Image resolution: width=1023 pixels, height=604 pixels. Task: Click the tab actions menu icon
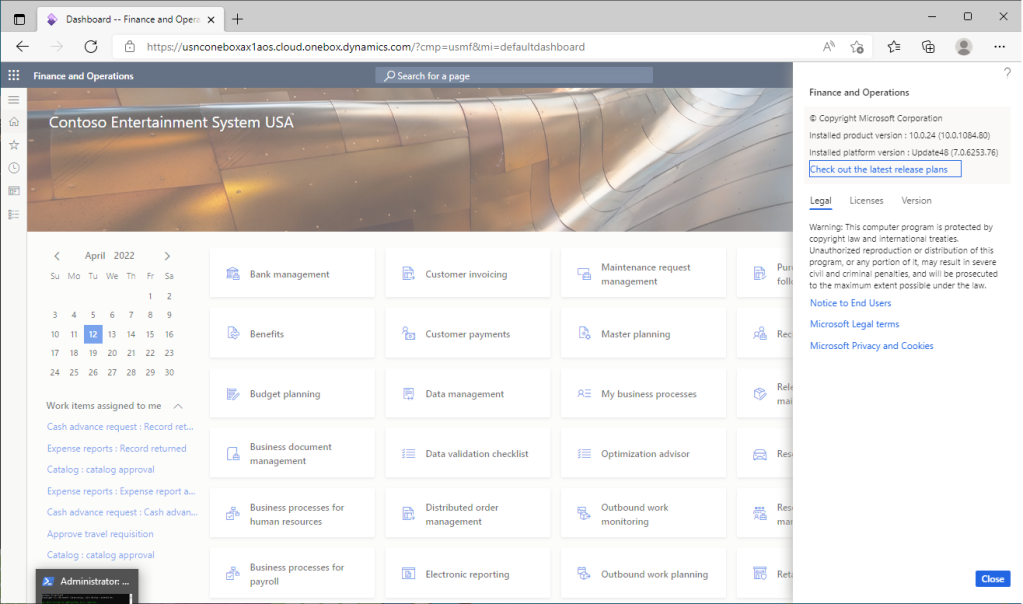[x=20, y=19]
